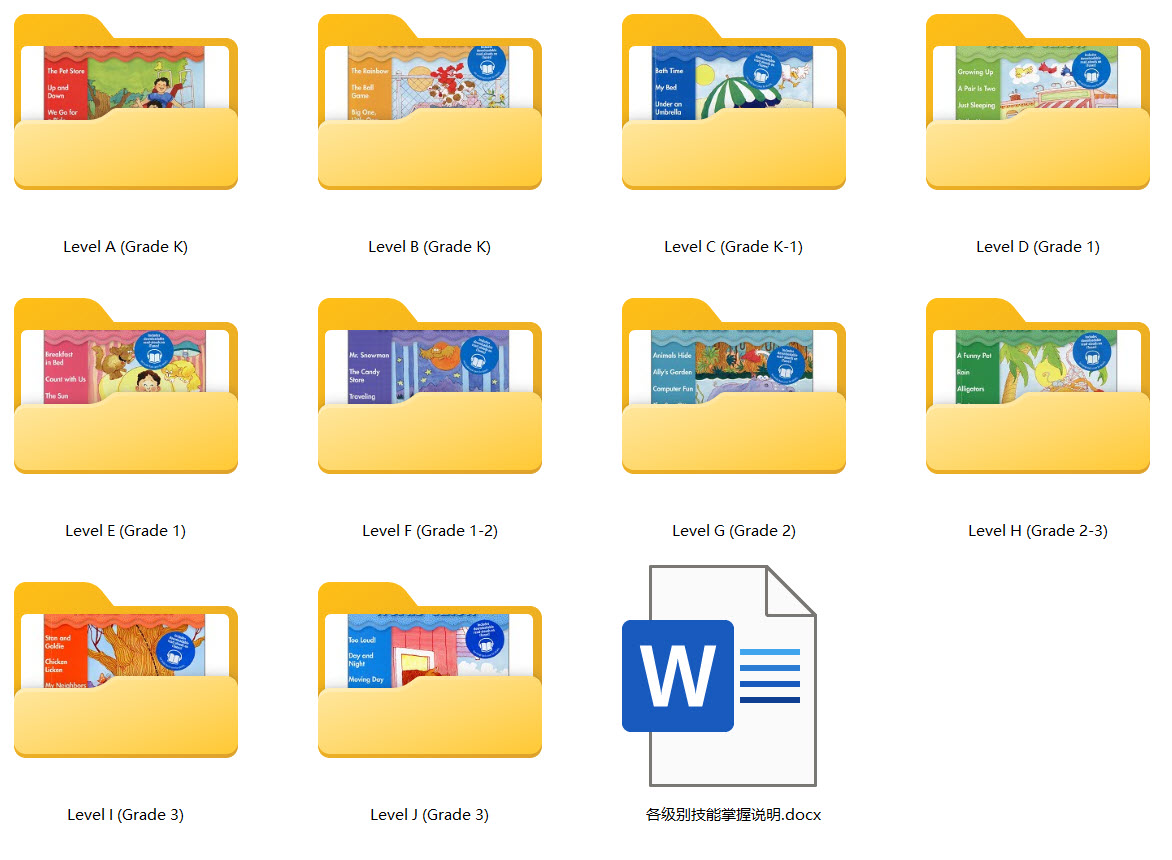Click the Level H (Grade 2-3) folder icon

coord(1038,388)
